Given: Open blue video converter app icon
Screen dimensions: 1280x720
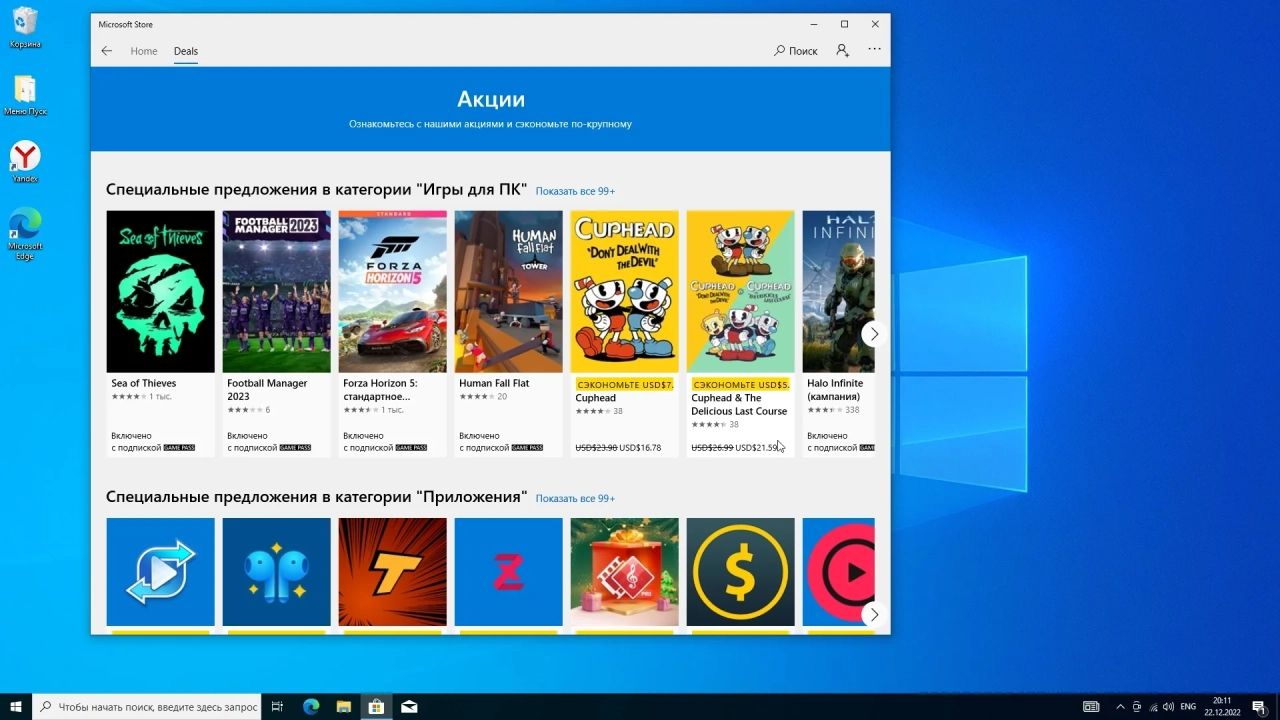Looking at the screenshot, I should (161, 572).
